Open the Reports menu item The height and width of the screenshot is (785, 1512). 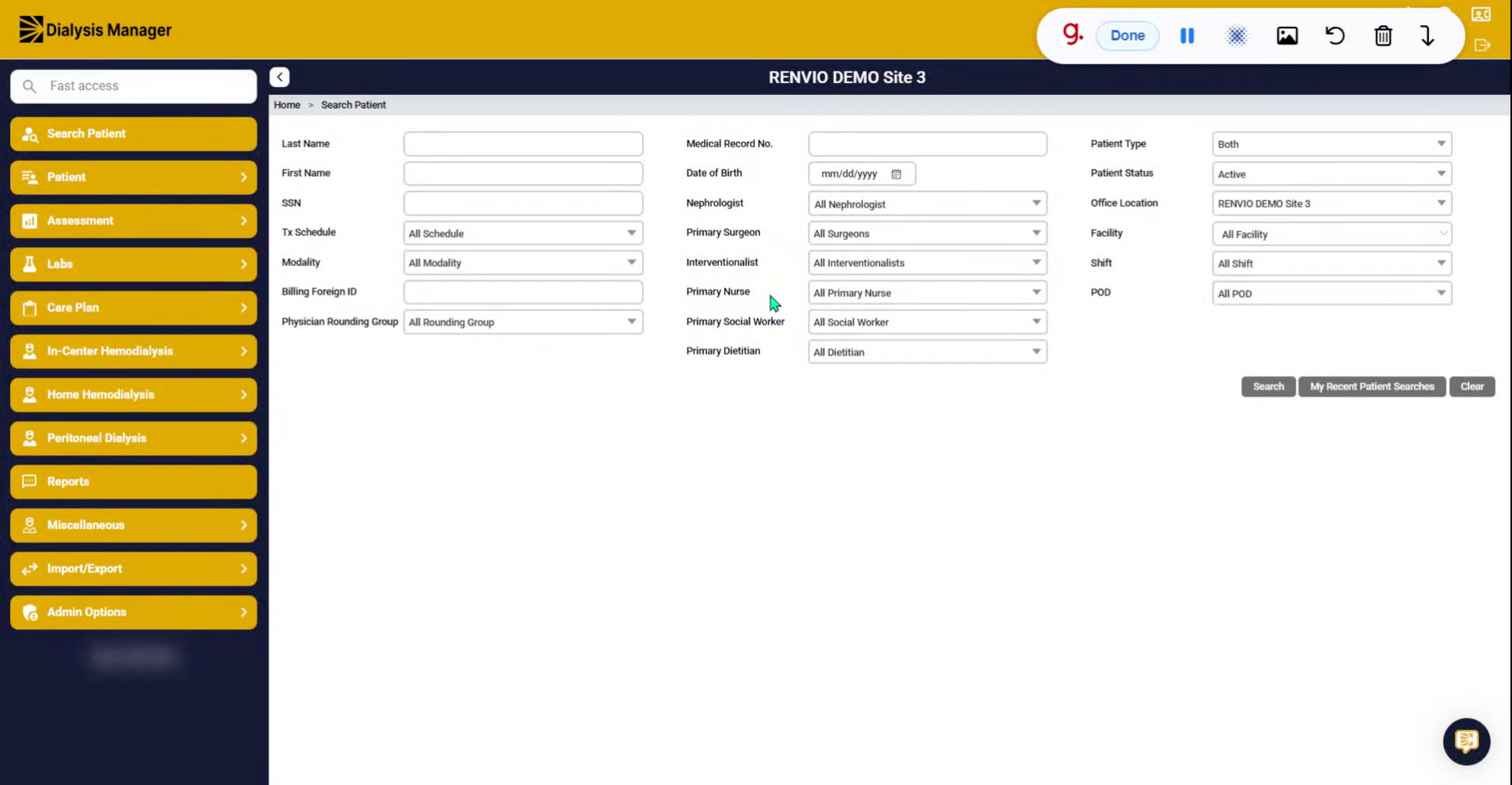(134, 481)
